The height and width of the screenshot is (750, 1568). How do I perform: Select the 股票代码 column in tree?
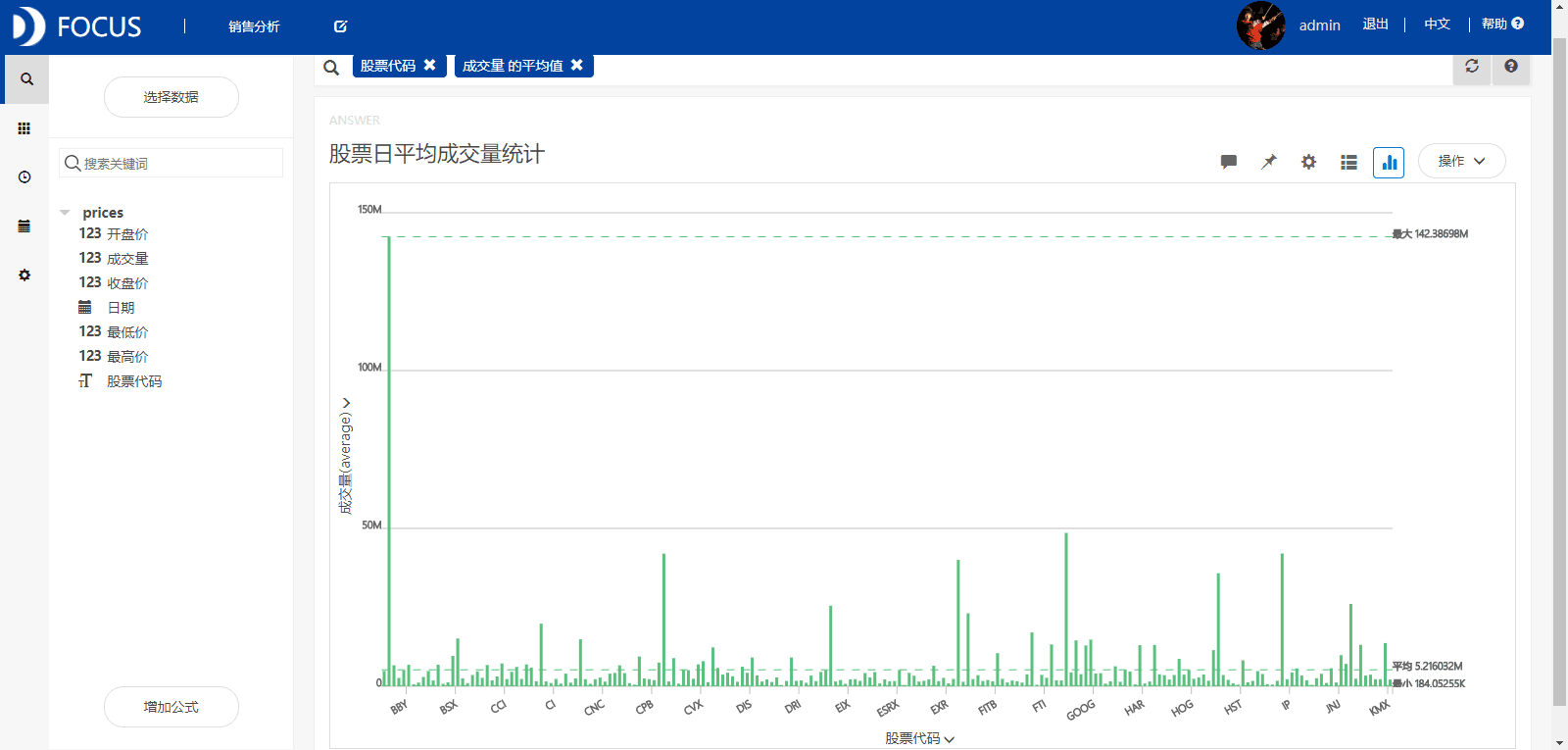pyautogui.click(x=134, y=381)
